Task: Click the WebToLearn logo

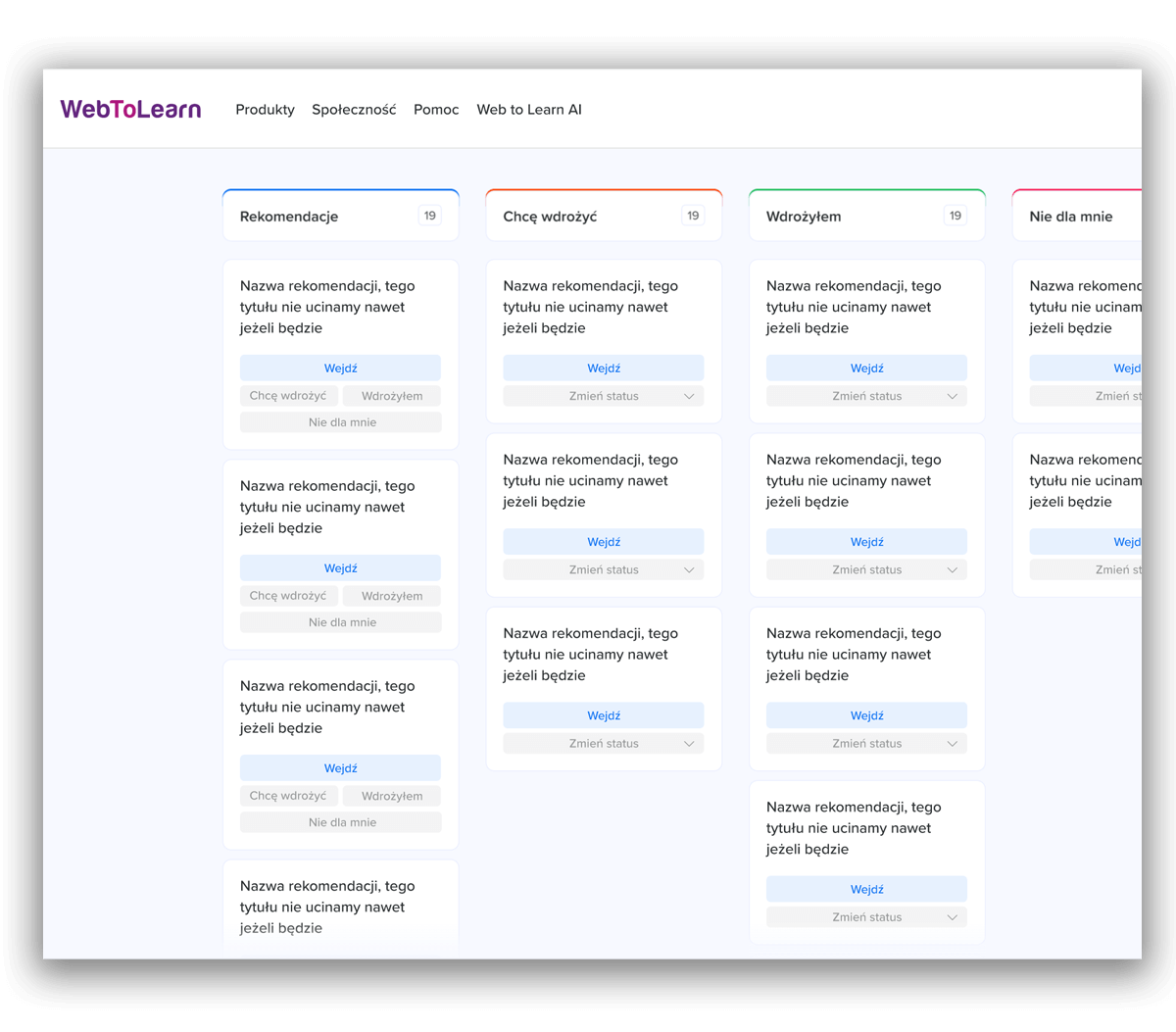Action: 130,110
